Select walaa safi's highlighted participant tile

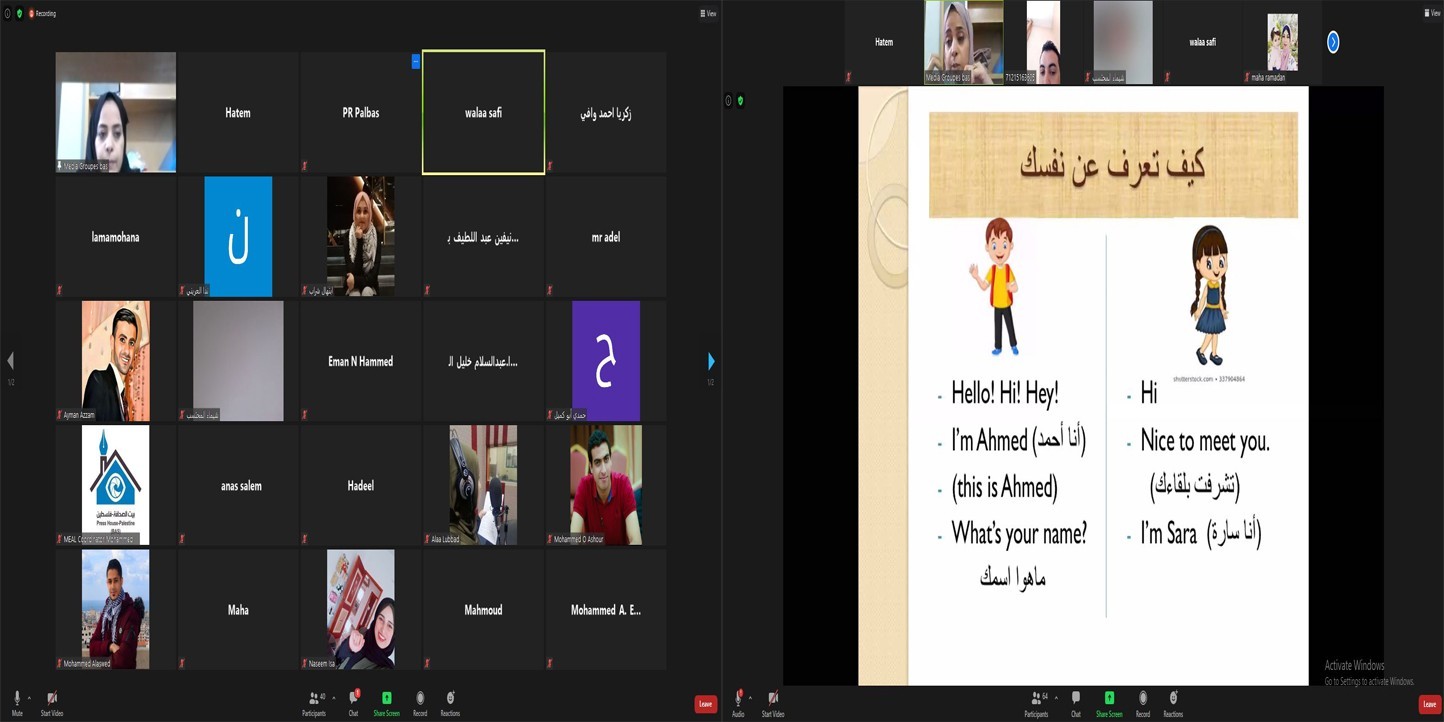point(483,113)
